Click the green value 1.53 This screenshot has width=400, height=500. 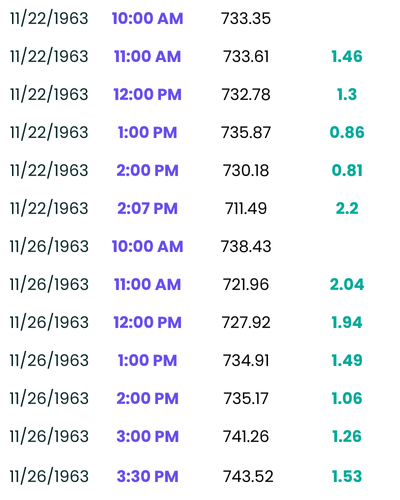point(347,476)
